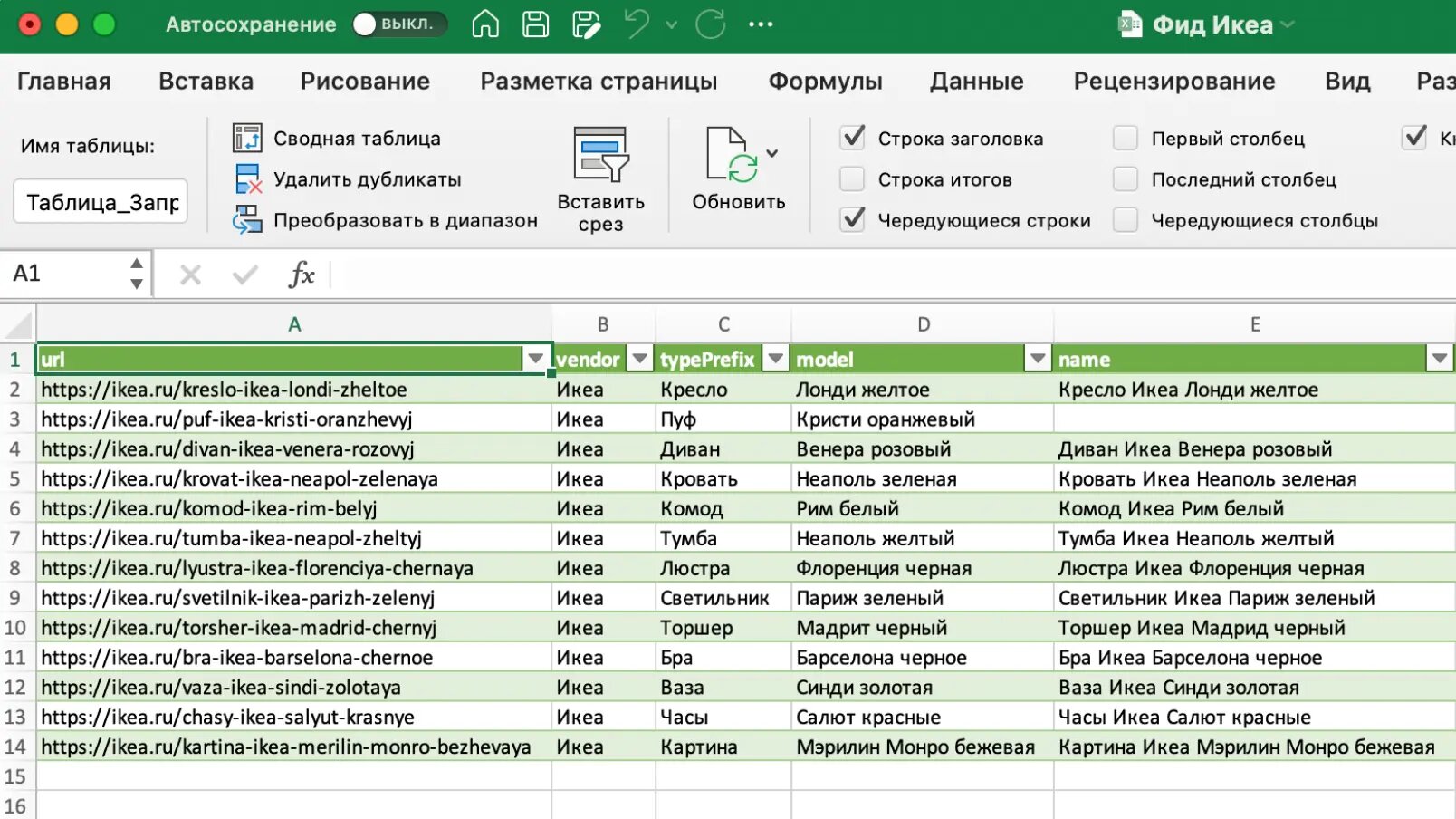Image resolution: width=1456 pixels, height=819 pixels.
Task: Click the Вставить срез button label
Action: 600,213
